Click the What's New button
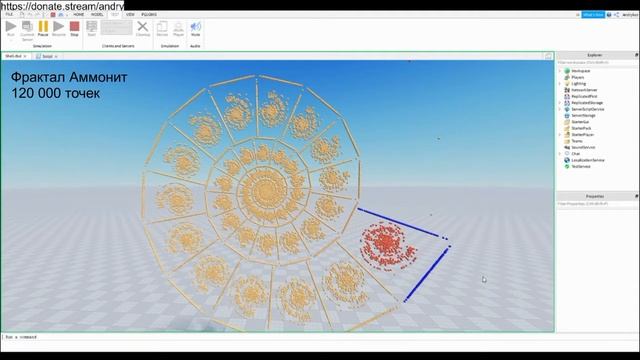Screen dimensions: 640x360 [x=593, y=15]
